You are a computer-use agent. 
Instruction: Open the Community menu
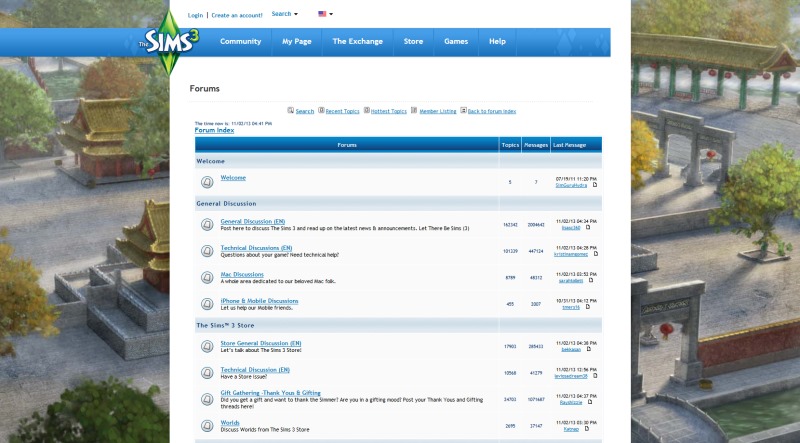point(240,42)
